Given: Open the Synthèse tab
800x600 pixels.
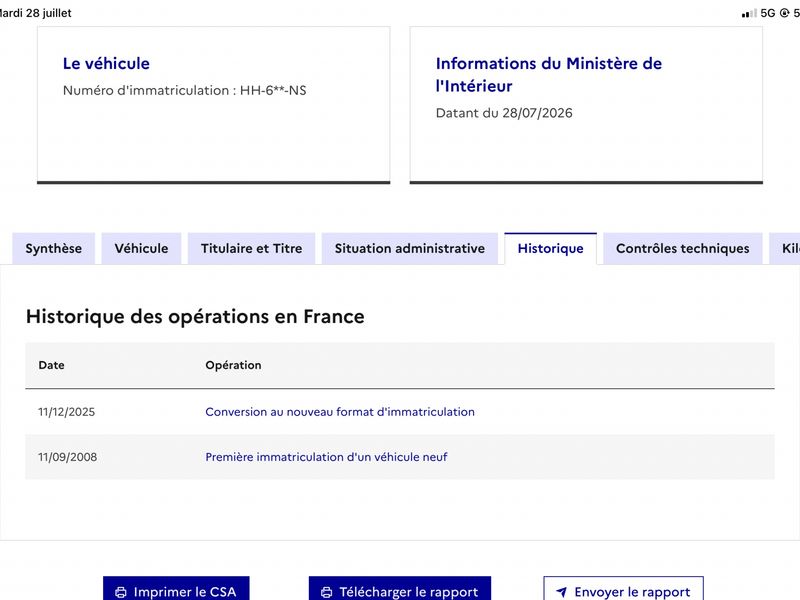Looking at the screenshot, I should coord(54,248).
